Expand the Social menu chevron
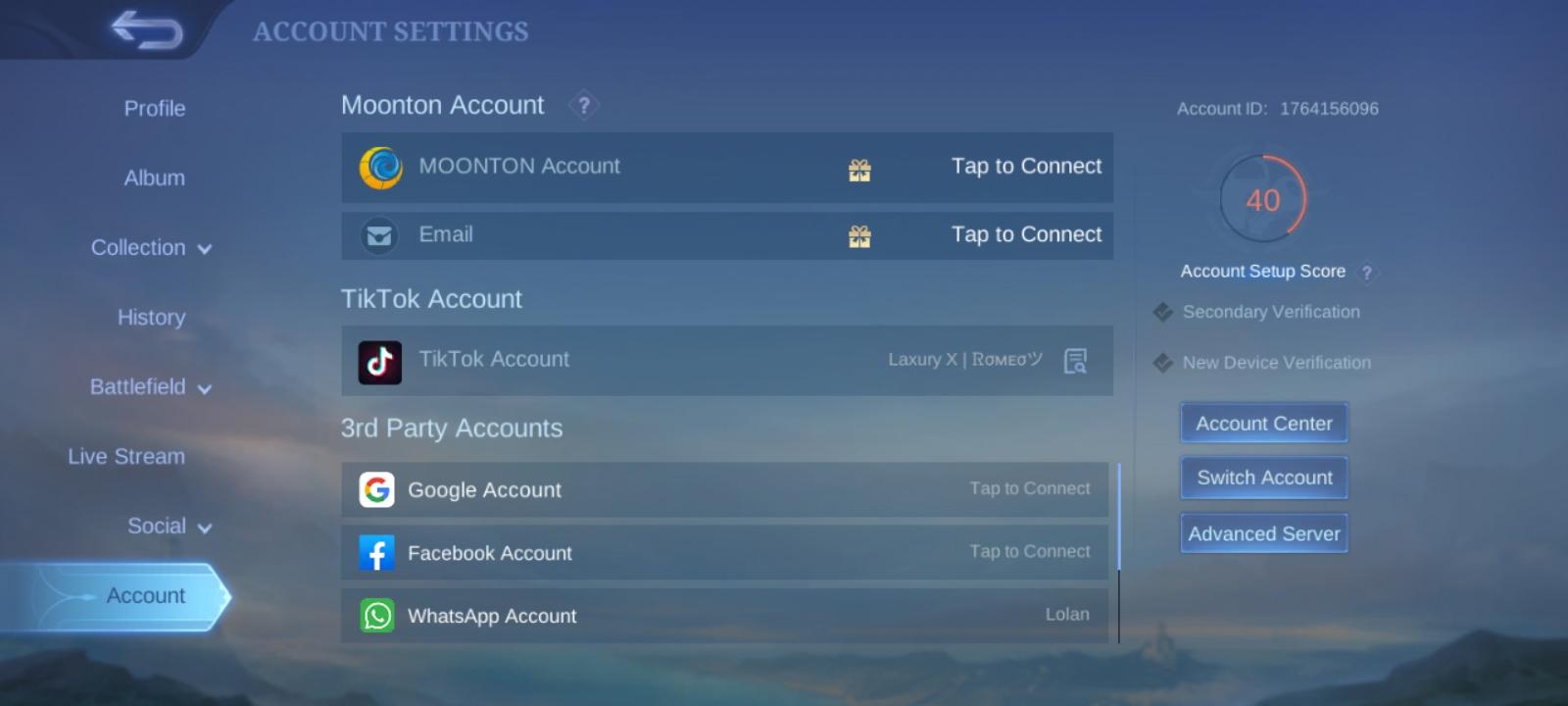 pyautogui.click(x=205, y=529)
